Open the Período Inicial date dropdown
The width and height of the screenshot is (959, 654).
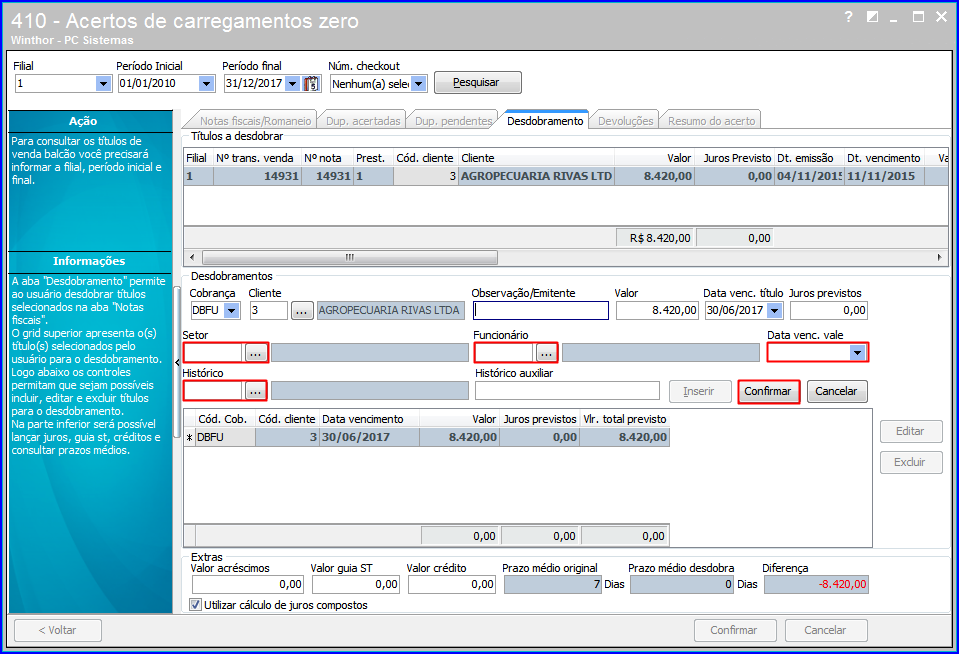pyautogui.click(x=207, y=84)
